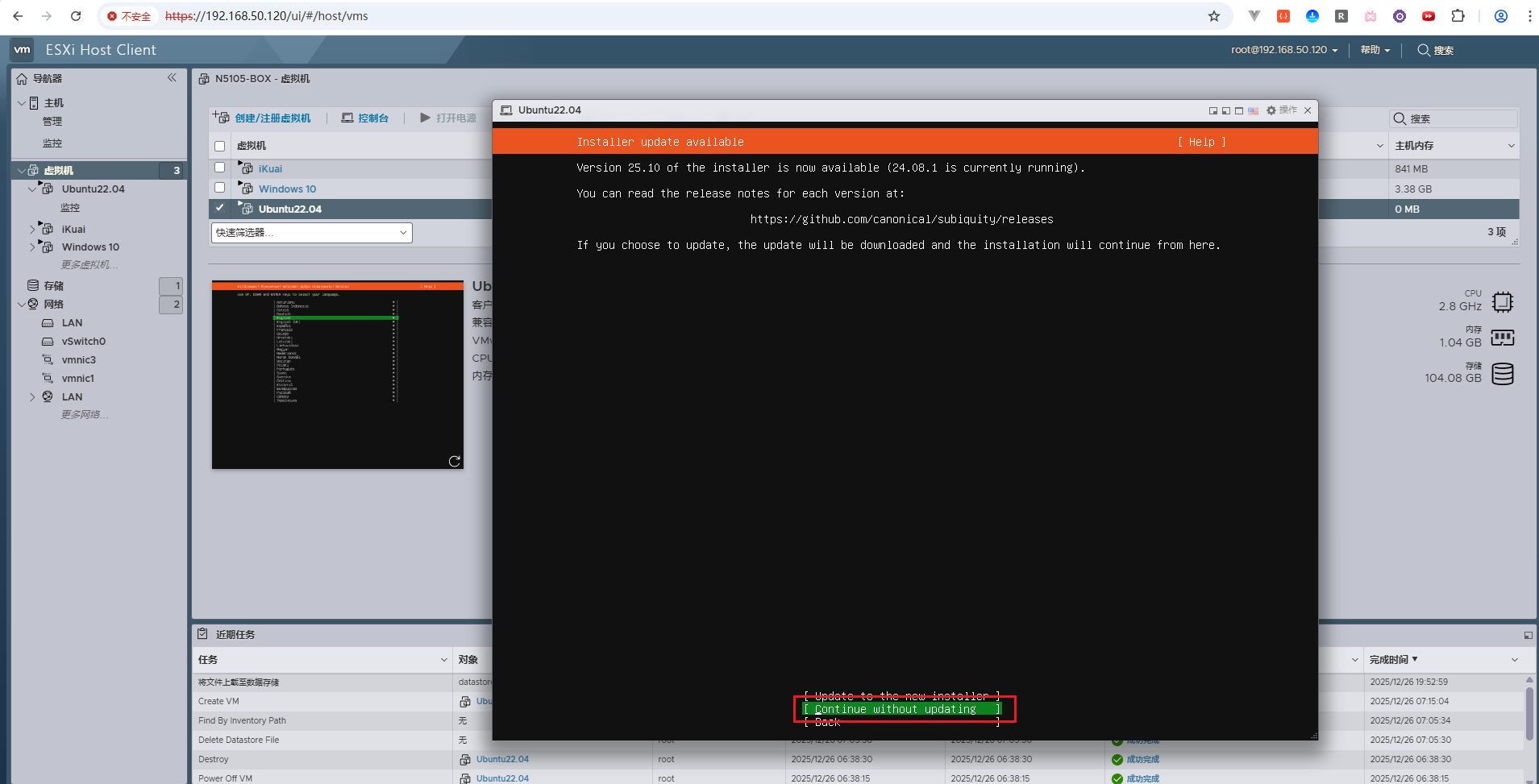1539x784 pixels.
Task: Open the Windows 10 VM link
Action: pos(287,189)
